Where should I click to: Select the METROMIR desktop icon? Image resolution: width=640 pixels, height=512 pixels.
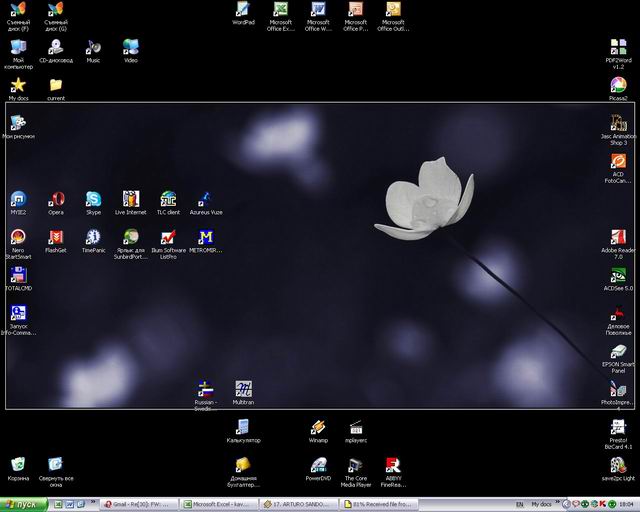[206, 241]
